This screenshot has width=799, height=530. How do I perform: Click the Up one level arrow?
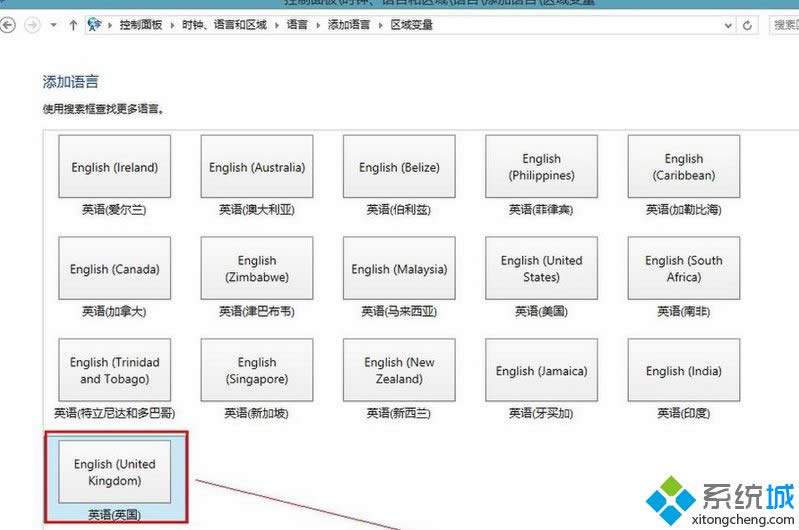tap(73, 25)
